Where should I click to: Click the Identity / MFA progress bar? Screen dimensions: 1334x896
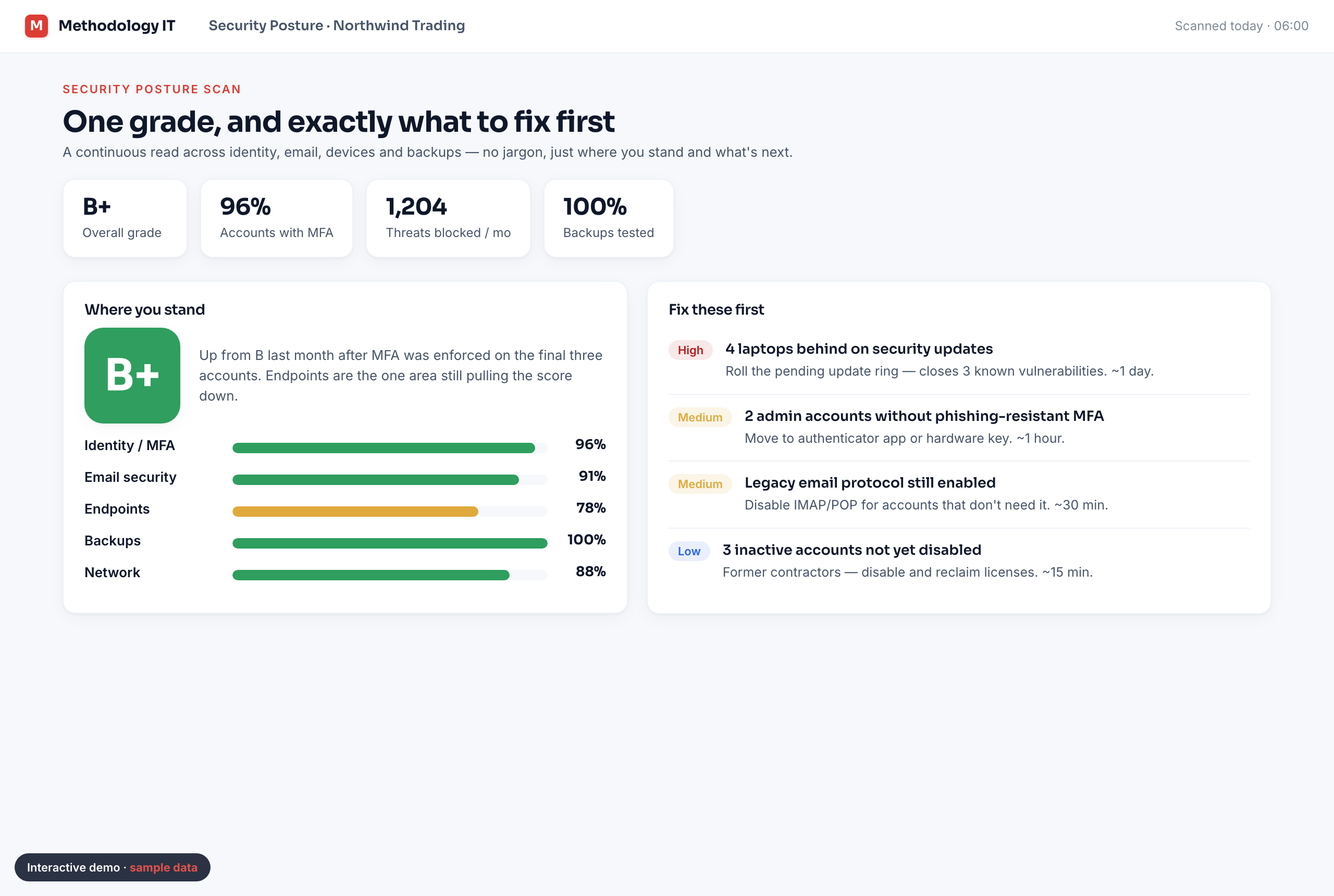(390, 448)
